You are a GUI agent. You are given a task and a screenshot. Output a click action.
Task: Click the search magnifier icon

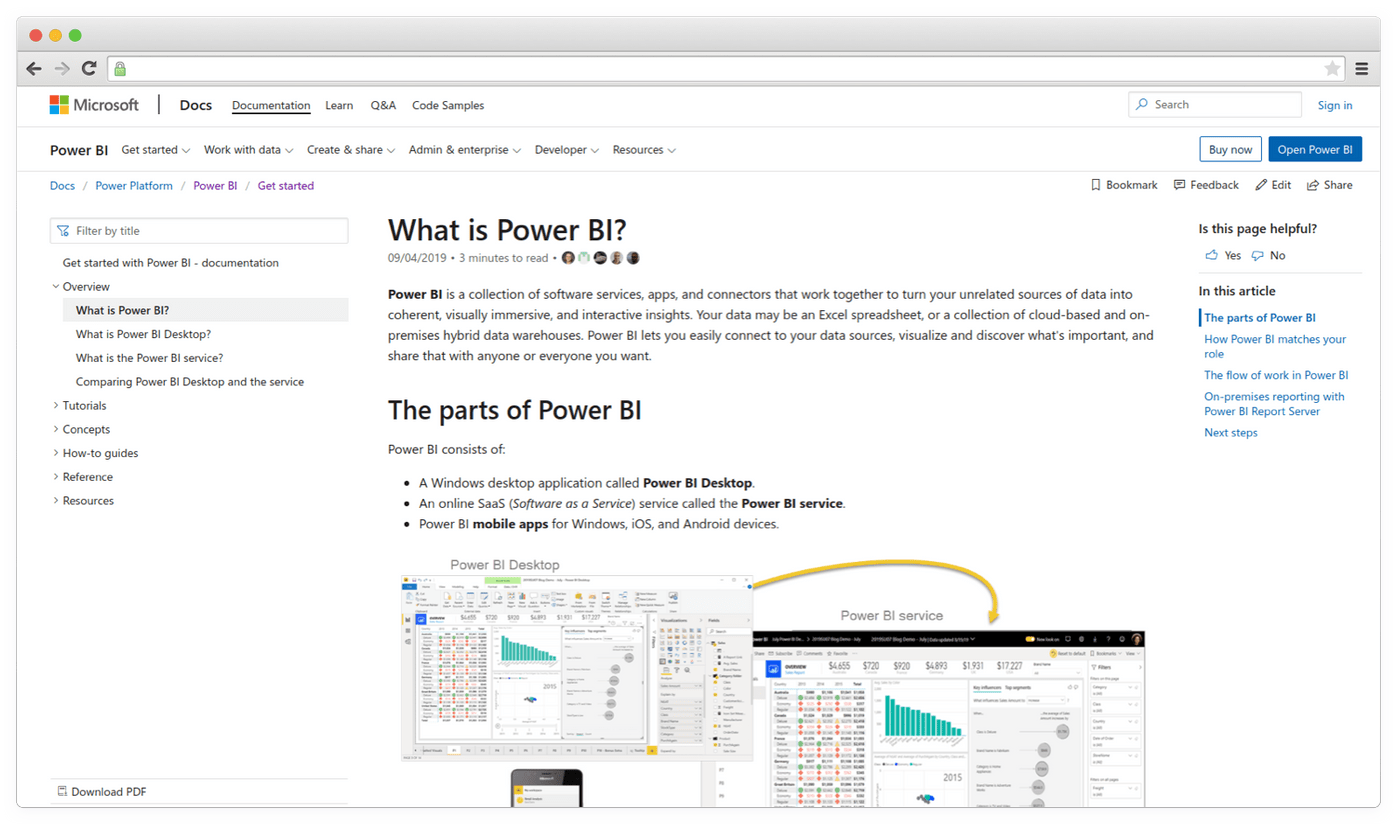click(x=1143, y=104)
